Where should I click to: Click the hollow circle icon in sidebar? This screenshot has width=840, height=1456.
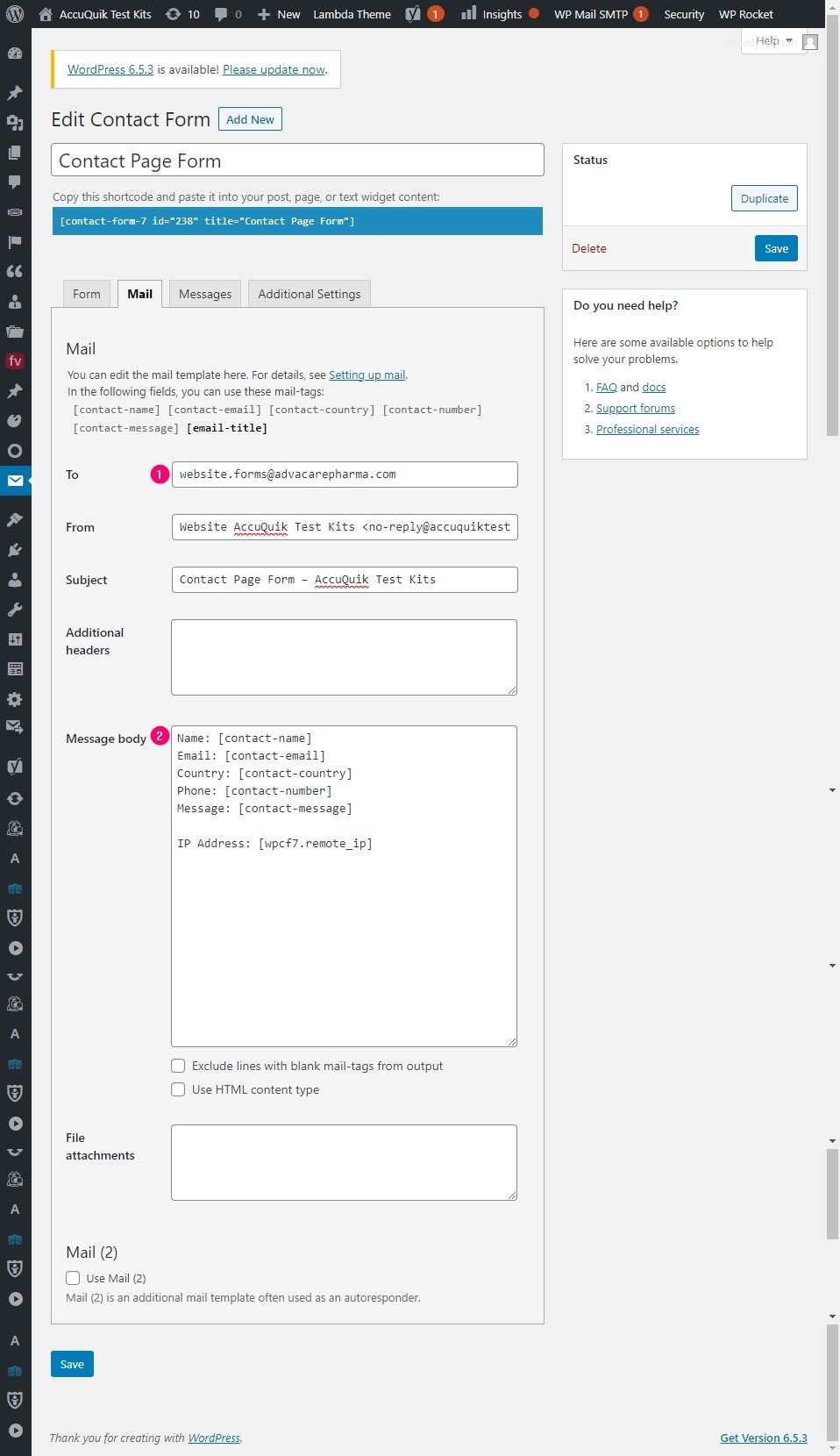click(15, 450)
